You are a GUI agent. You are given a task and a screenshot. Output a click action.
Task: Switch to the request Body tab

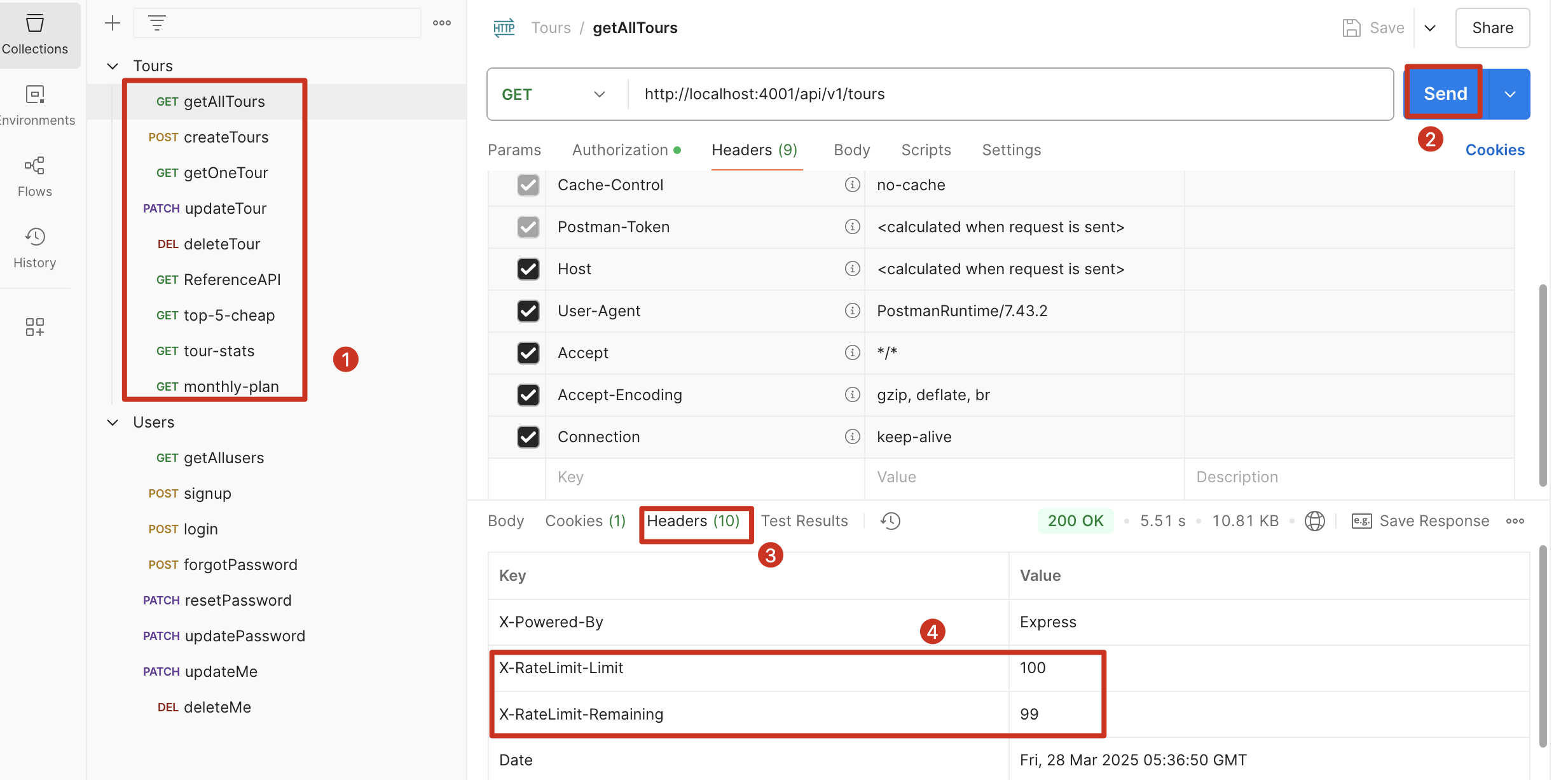click(x=851, y=150)
